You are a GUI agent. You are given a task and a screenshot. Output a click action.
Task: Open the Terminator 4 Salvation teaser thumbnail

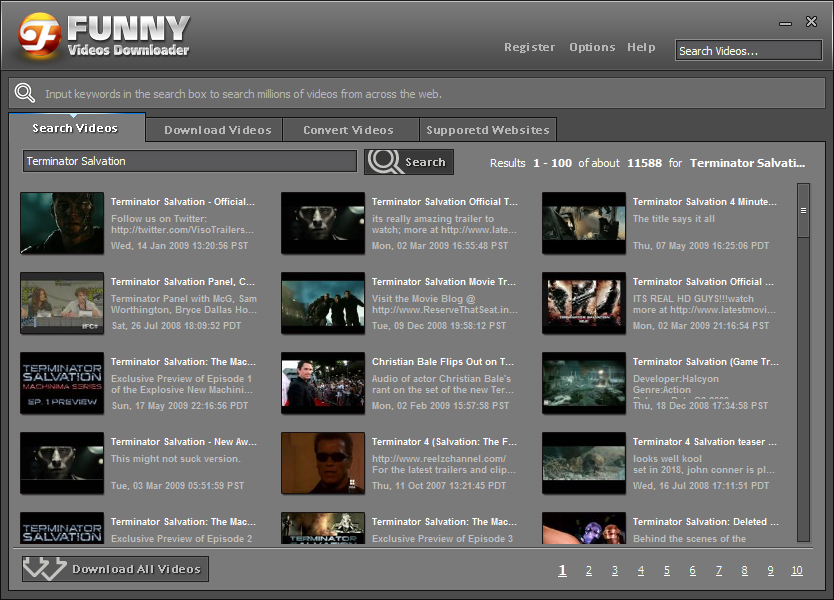tap(584, 463)
